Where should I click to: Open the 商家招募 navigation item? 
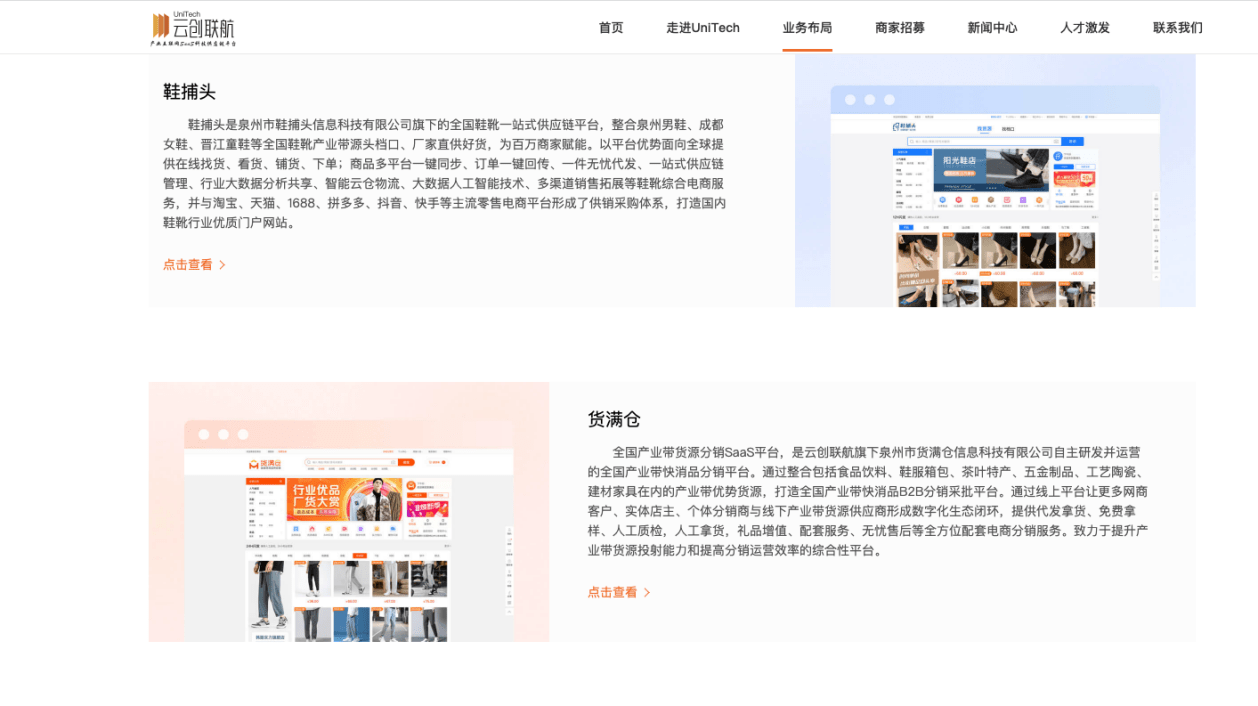[x=900, y=28]
